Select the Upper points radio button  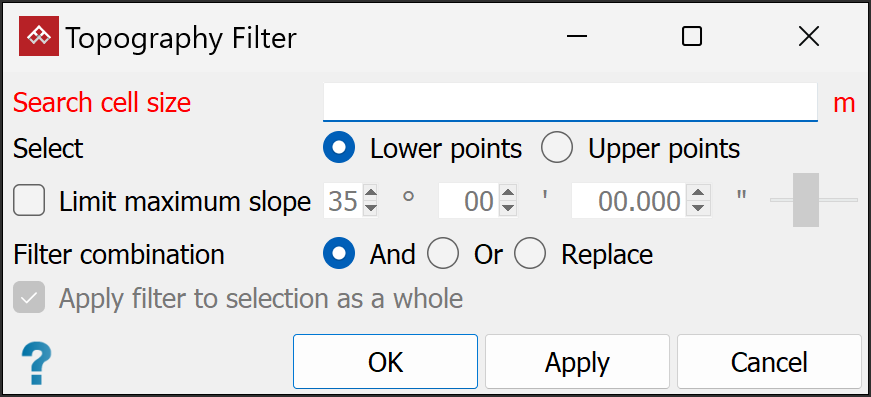(557, 148)
